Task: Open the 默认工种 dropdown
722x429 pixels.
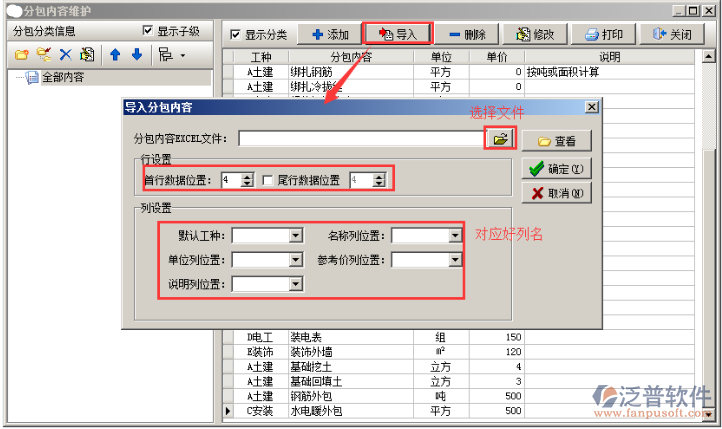Action: click(x=296, y=236)
